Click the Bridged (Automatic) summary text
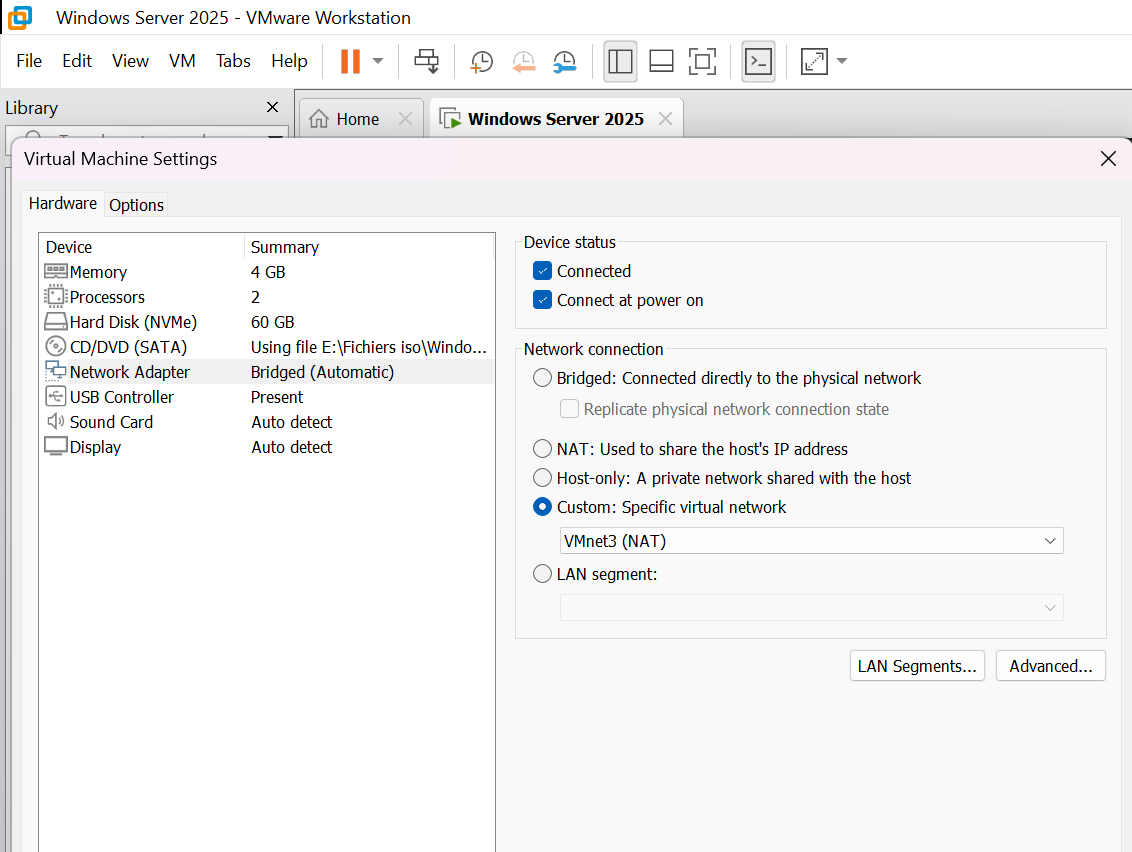The width and height of the screenshot is (1132, 852). coord(322,372)
